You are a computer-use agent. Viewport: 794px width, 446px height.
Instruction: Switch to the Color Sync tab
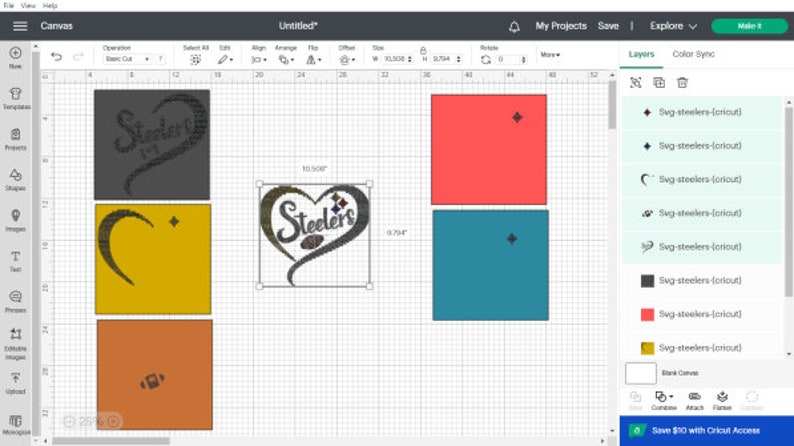(693, 54)
